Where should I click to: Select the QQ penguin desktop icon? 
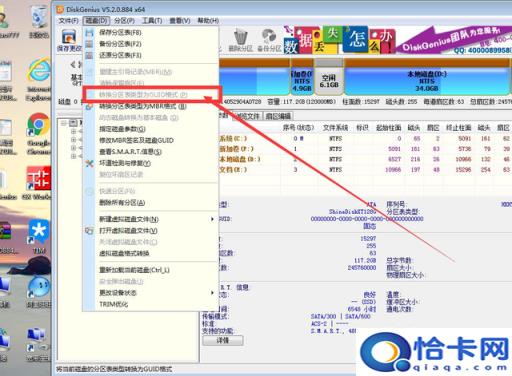click(x=39, y=291)
